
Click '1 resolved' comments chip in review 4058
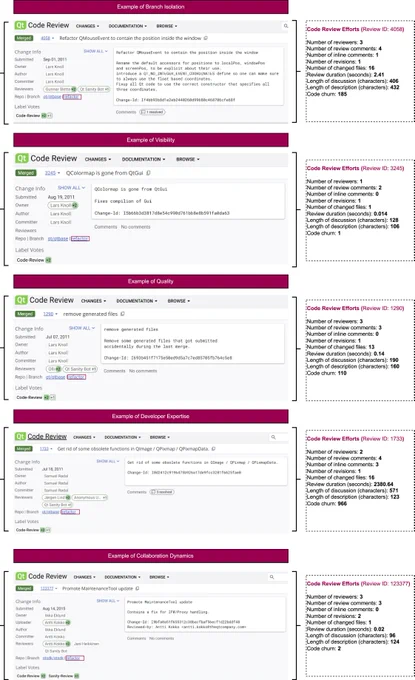152,112
